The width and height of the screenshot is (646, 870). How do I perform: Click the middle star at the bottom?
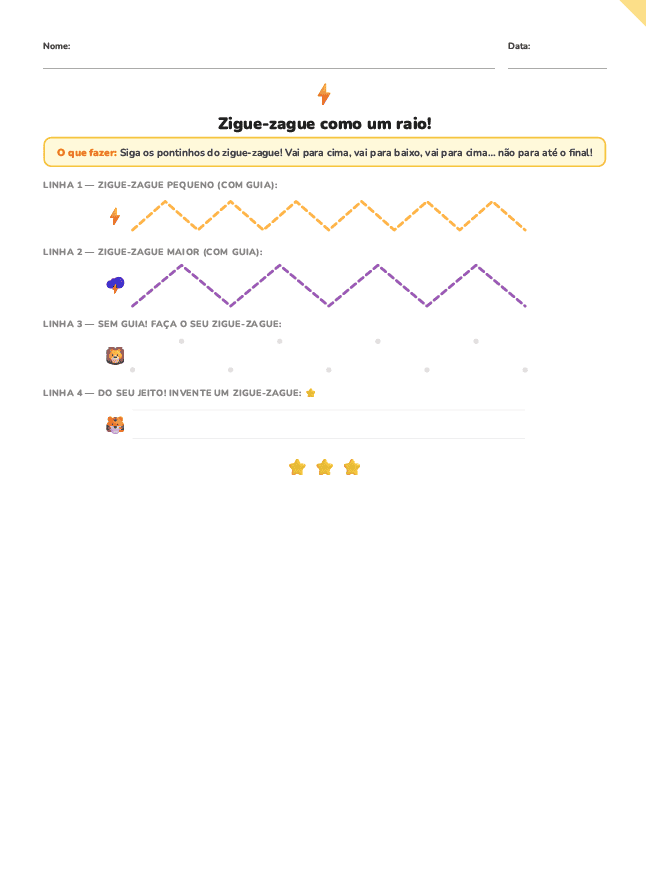pyautogui.click(x=324, y=467)
